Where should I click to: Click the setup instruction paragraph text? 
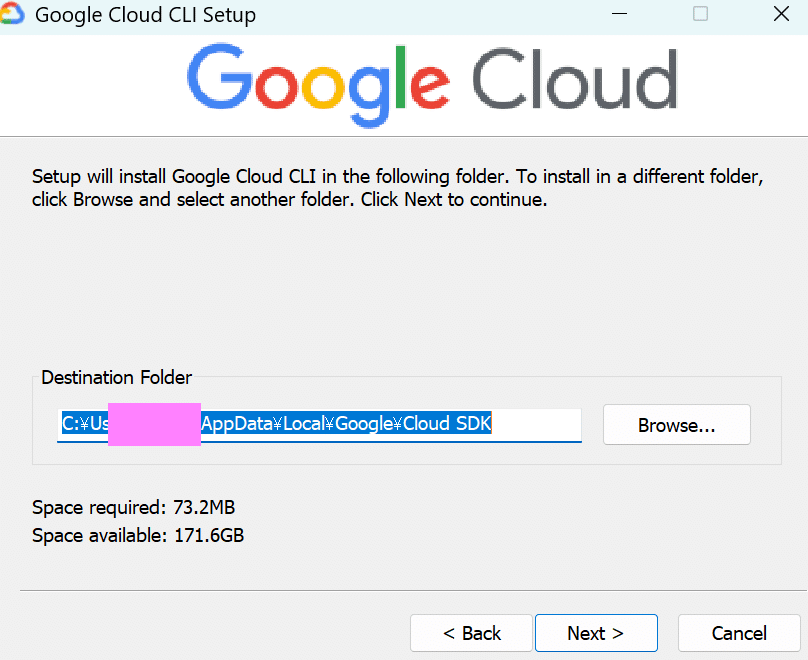point(396,187)
